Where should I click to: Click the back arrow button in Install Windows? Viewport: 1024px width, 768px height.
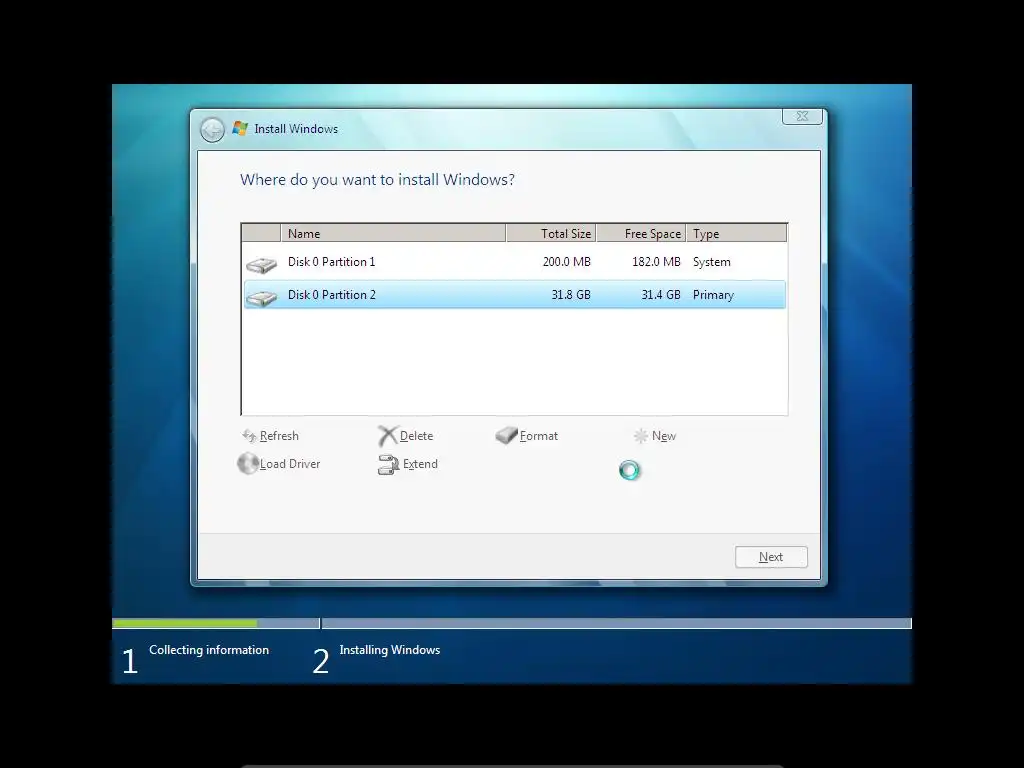212,130
